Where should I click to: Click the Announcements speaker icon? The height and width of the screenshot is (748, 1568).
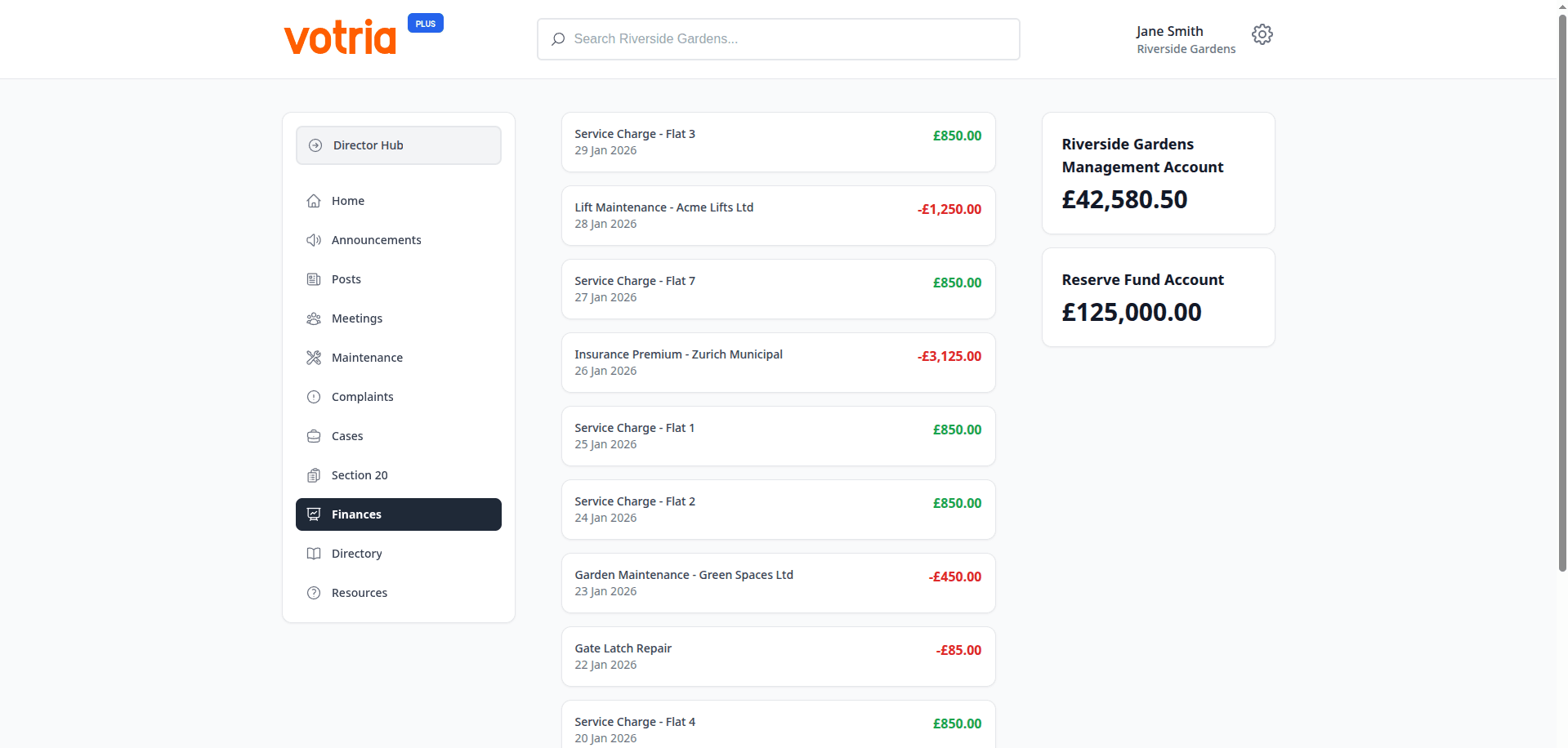[314, 239]
